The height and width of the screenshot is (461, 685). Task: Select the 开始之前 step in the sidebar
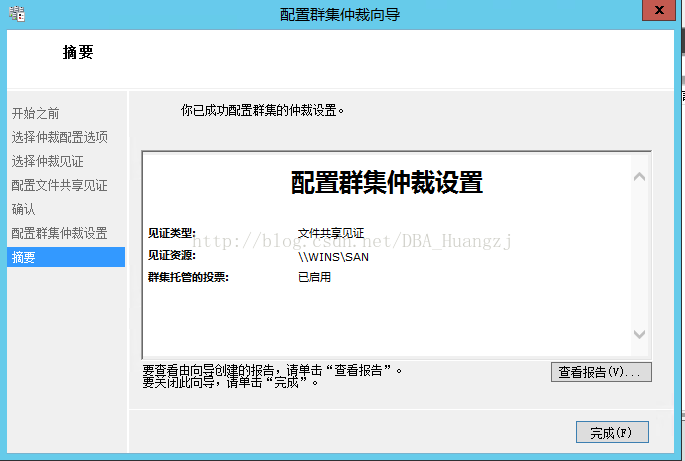pyautogui.click(x=35, y=113)
